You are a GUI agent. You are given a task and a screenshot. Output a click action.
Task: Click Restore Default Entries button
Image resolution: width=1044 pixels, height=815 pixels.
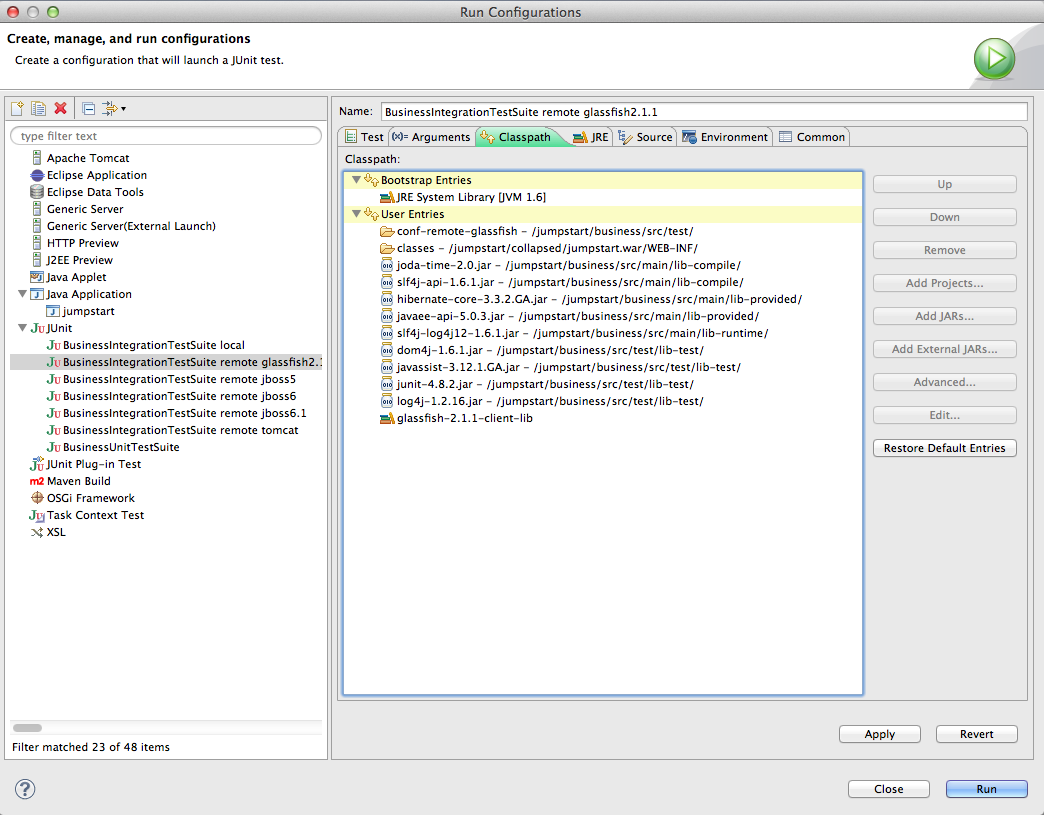click(945, 448)
